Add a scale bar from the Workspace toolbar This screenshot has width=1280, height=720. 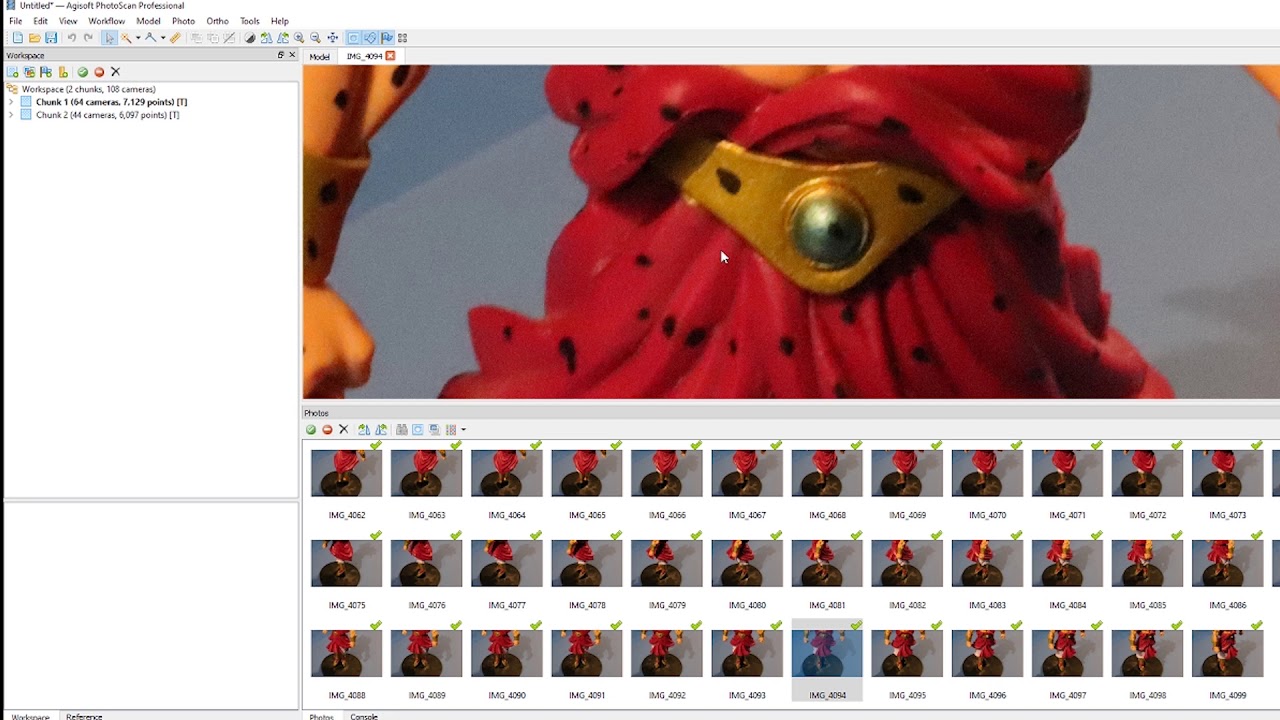click(x=63, y=72)
